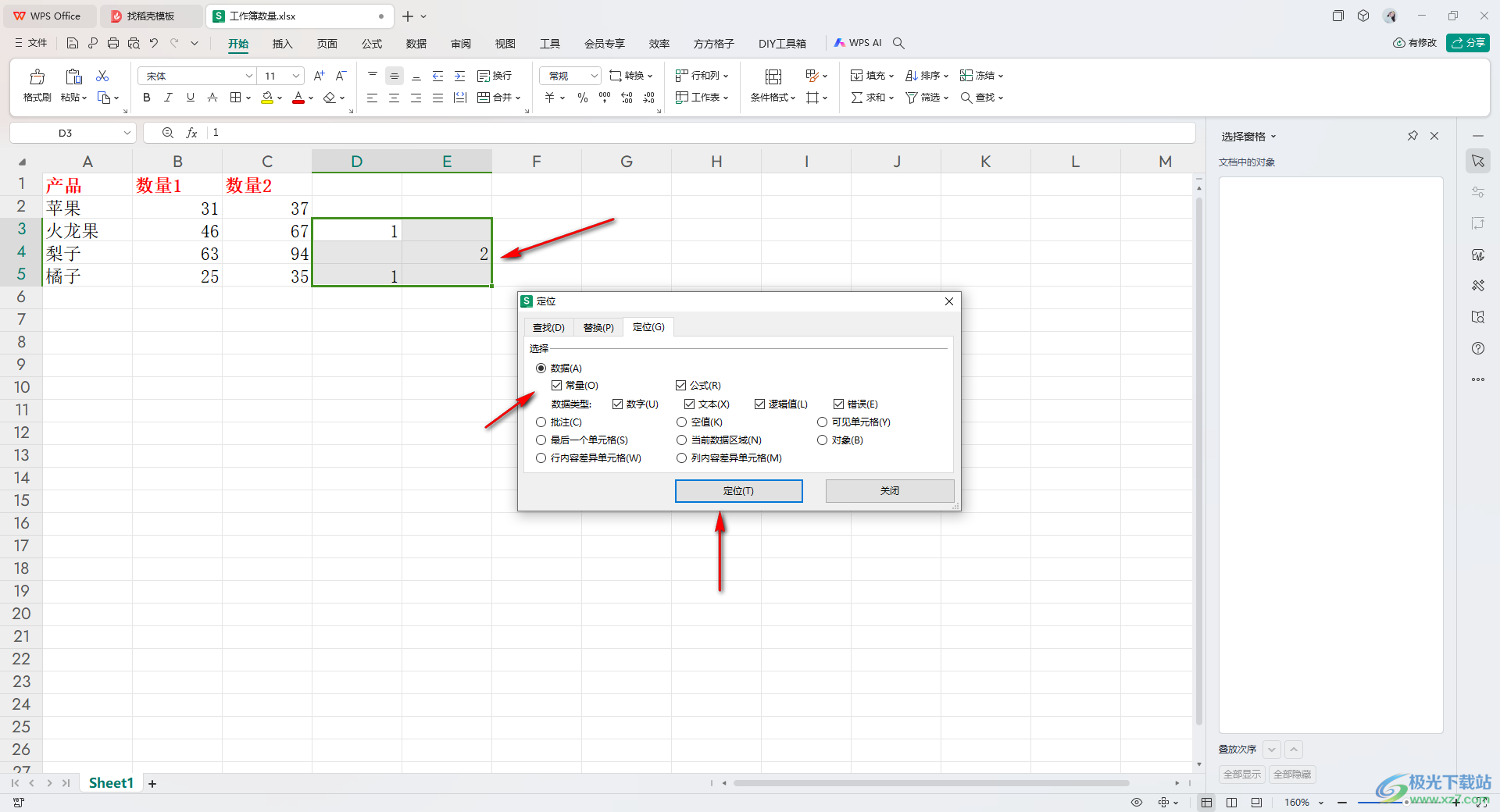Expand the Name Box dropdown
Screen dimensions: 1500x812
click(x=127, y=133)
